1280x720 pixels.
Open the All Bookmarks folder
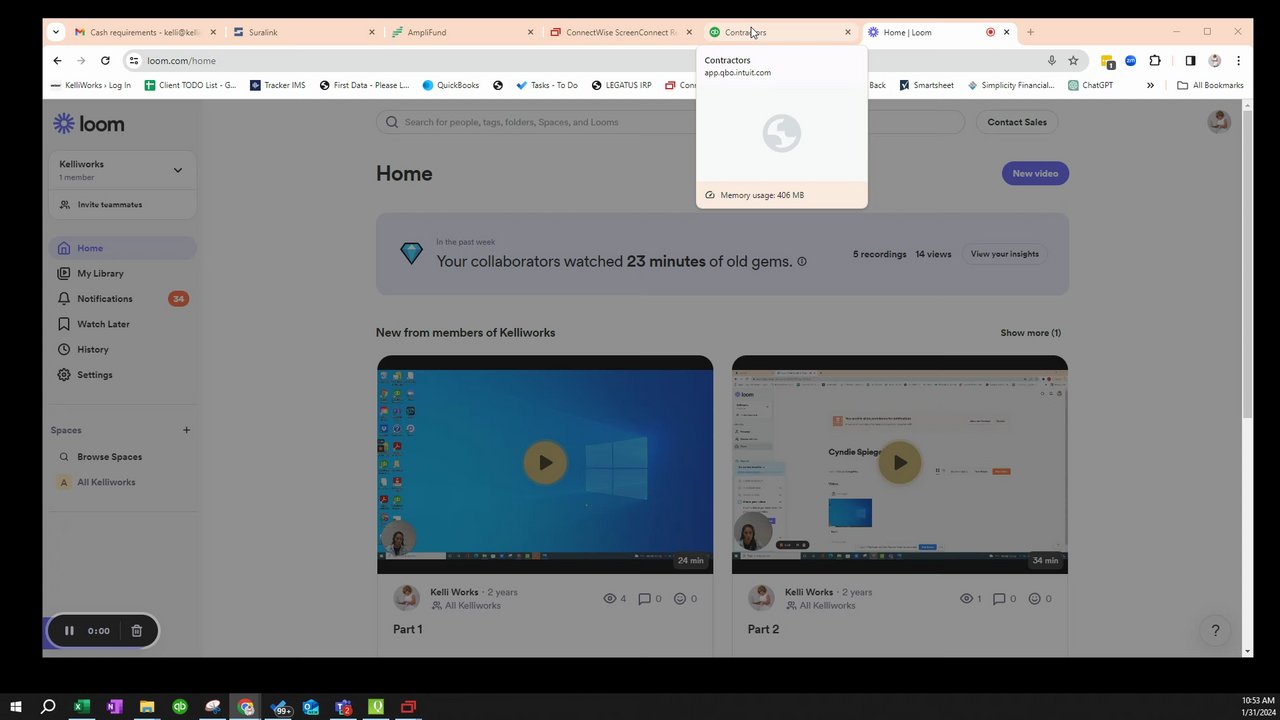pos(1210,85)
